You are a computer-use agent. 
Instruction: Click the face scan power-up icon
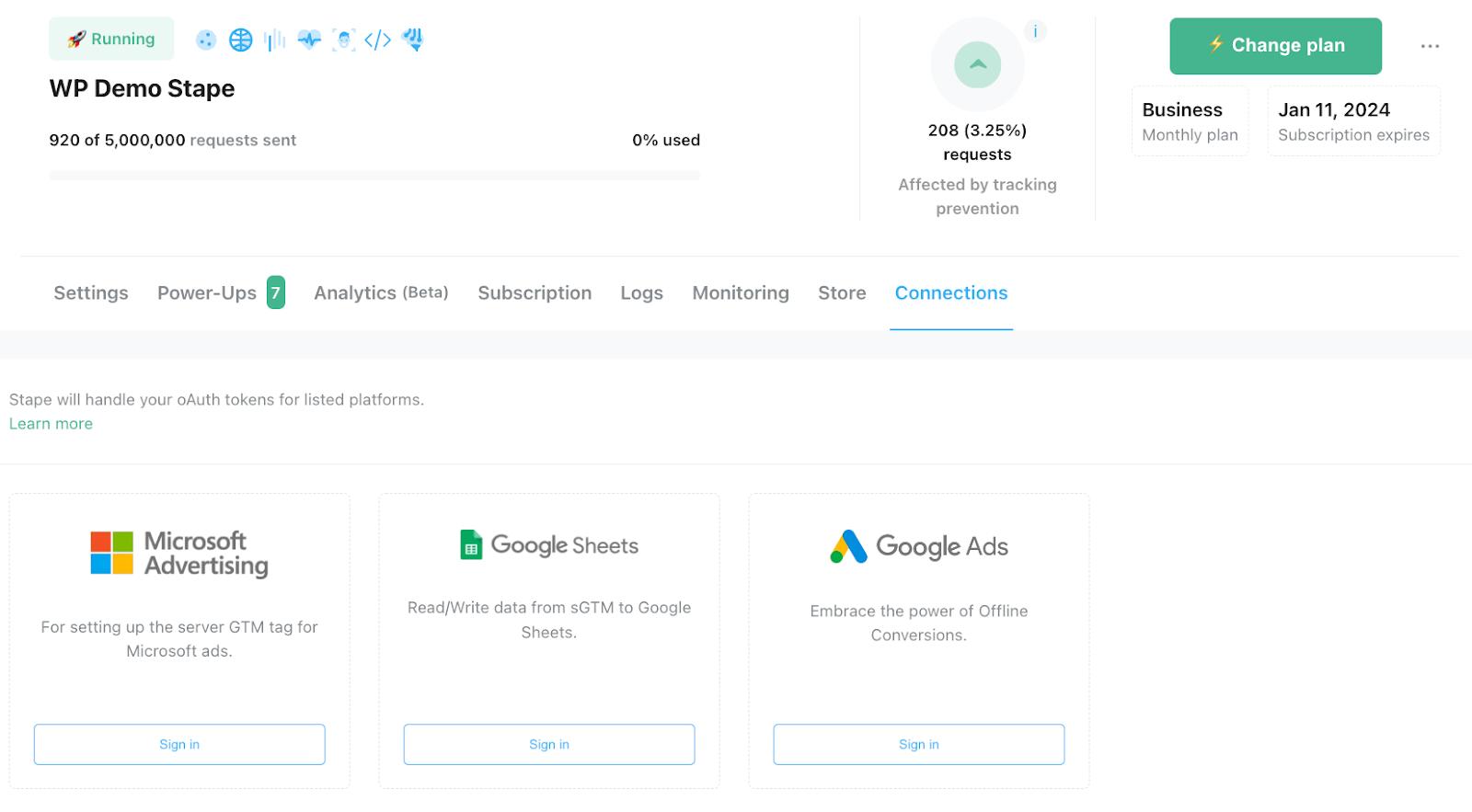343,40
